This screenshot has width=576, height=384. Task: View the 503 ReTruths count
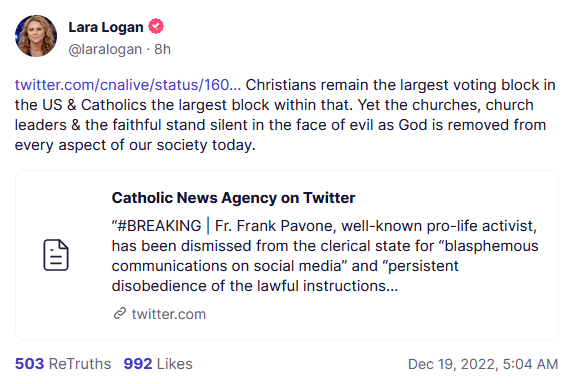[63, 364]
